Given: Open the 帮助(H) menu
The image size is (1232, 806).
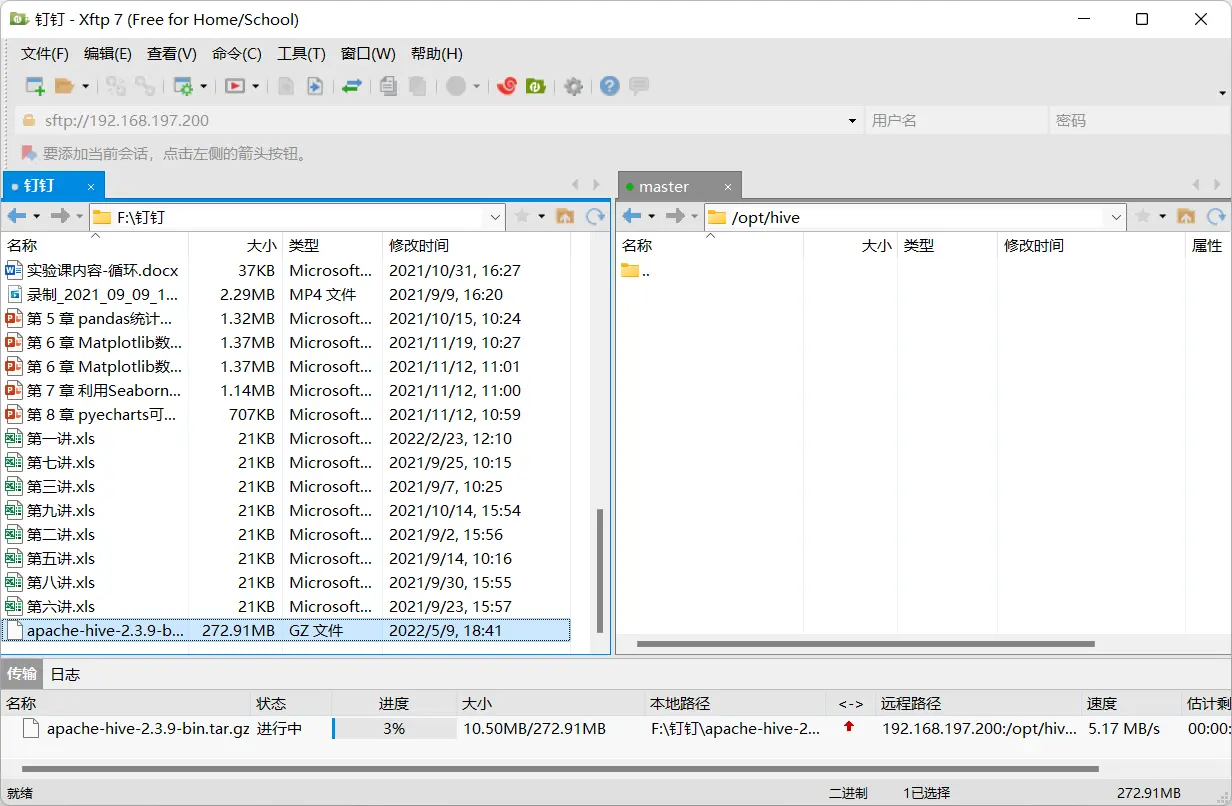Looking at the screenshot, I should click(437, 54).
